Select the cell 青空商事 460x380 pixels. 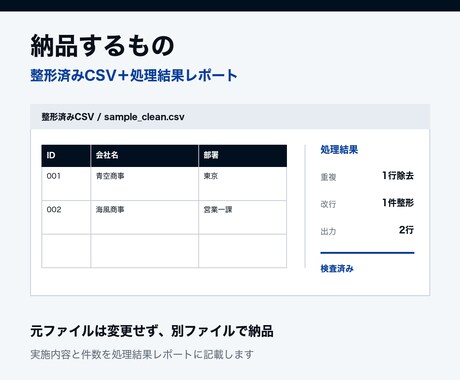pyautogui.click(x=144, y=184)
